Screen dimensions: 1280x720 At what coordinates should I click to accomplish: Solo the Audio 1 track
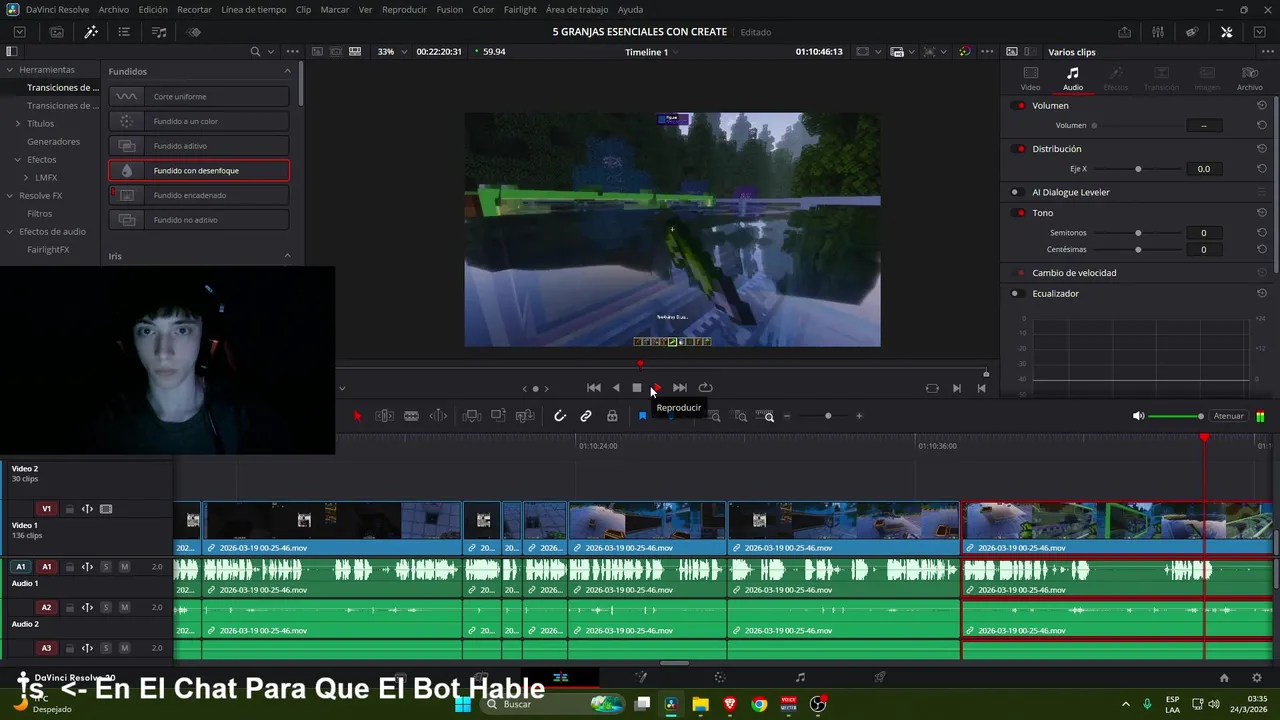(106, 567)
